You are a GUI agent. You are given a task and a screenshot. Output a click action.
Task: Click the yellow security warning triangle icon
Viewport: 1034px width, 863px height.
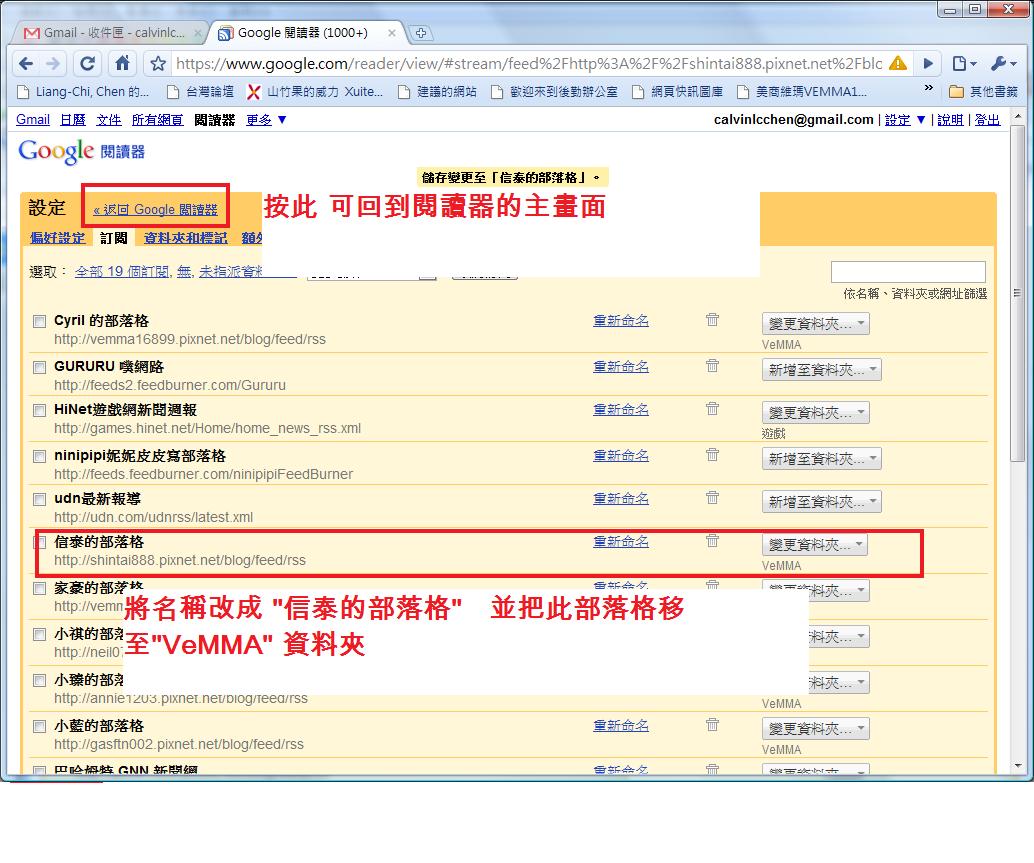coord(897,63)
